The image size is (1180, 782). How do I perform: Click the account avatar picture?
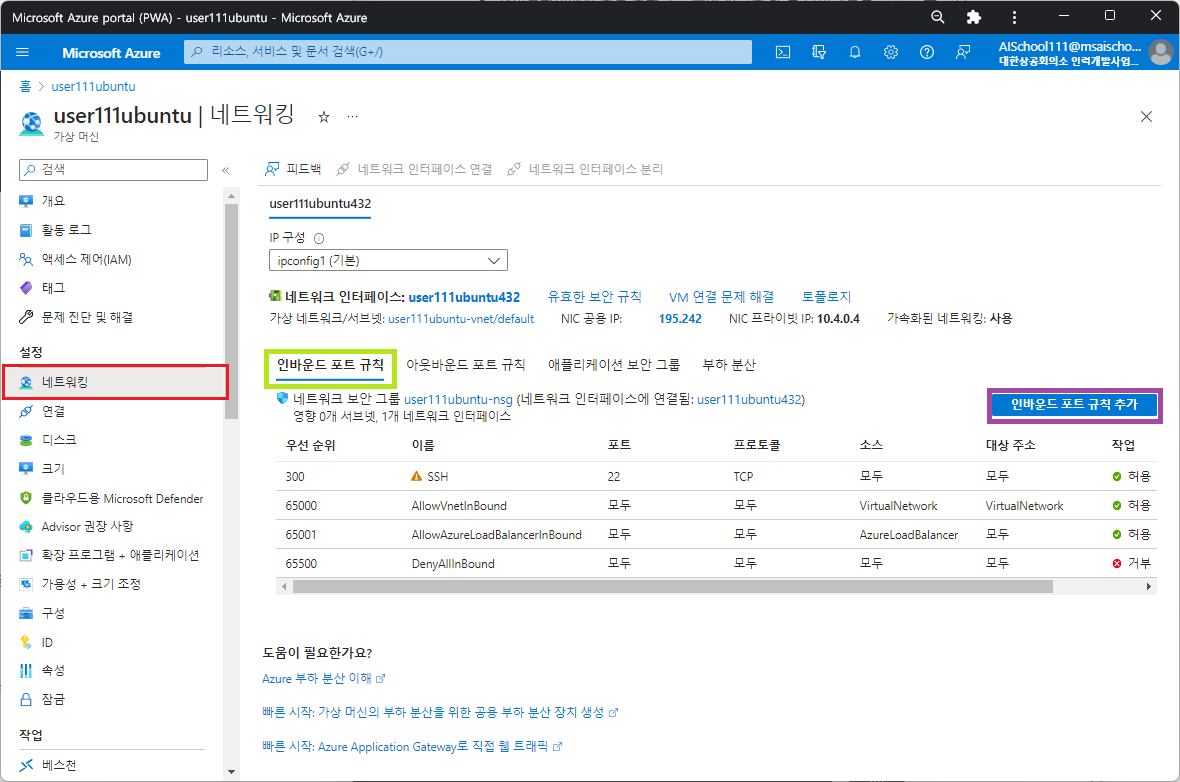coord(1161,53)
